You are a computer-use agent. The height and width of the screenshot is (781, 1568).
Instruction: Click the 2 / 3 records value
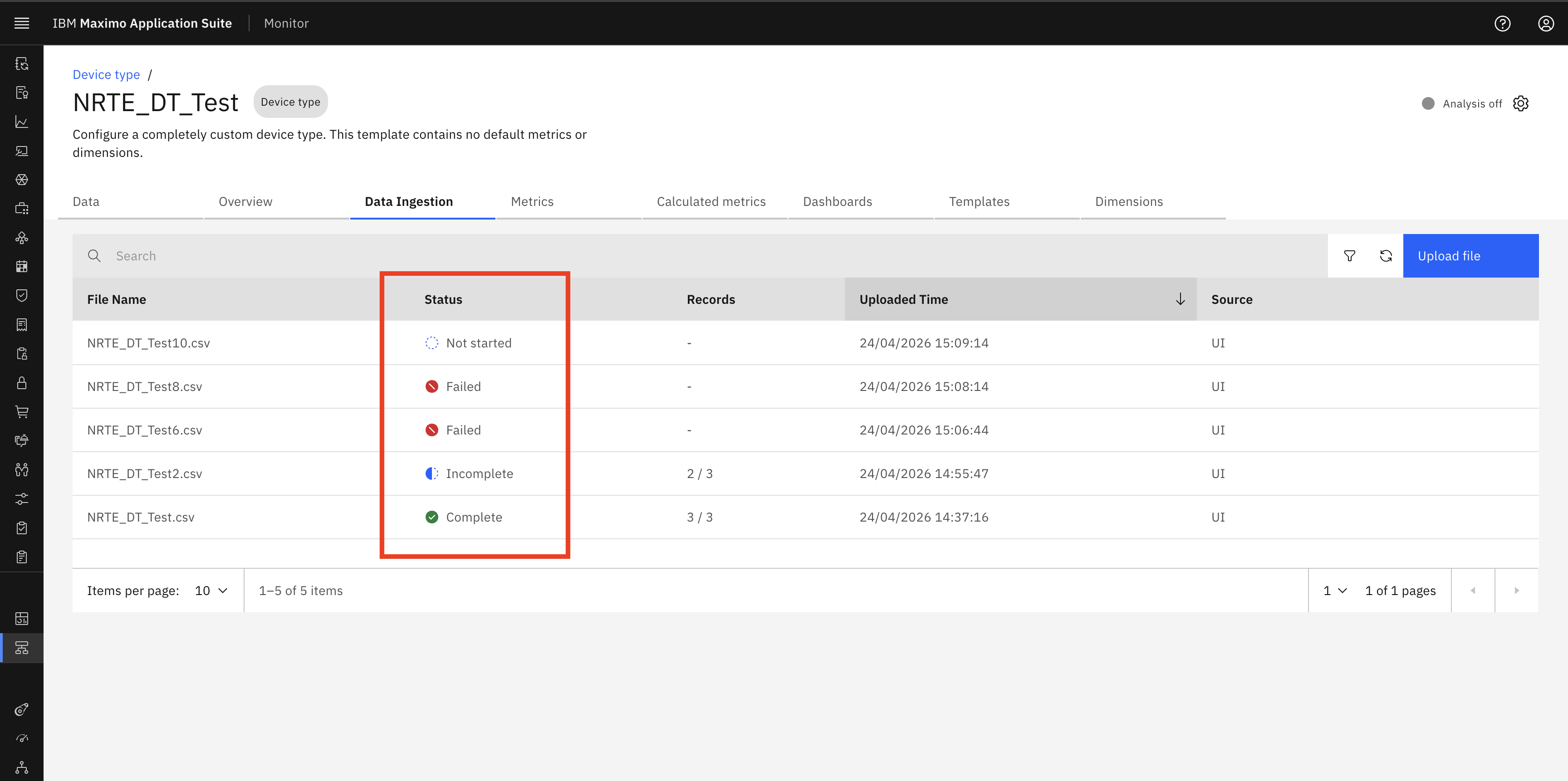[x=700, y=474]
